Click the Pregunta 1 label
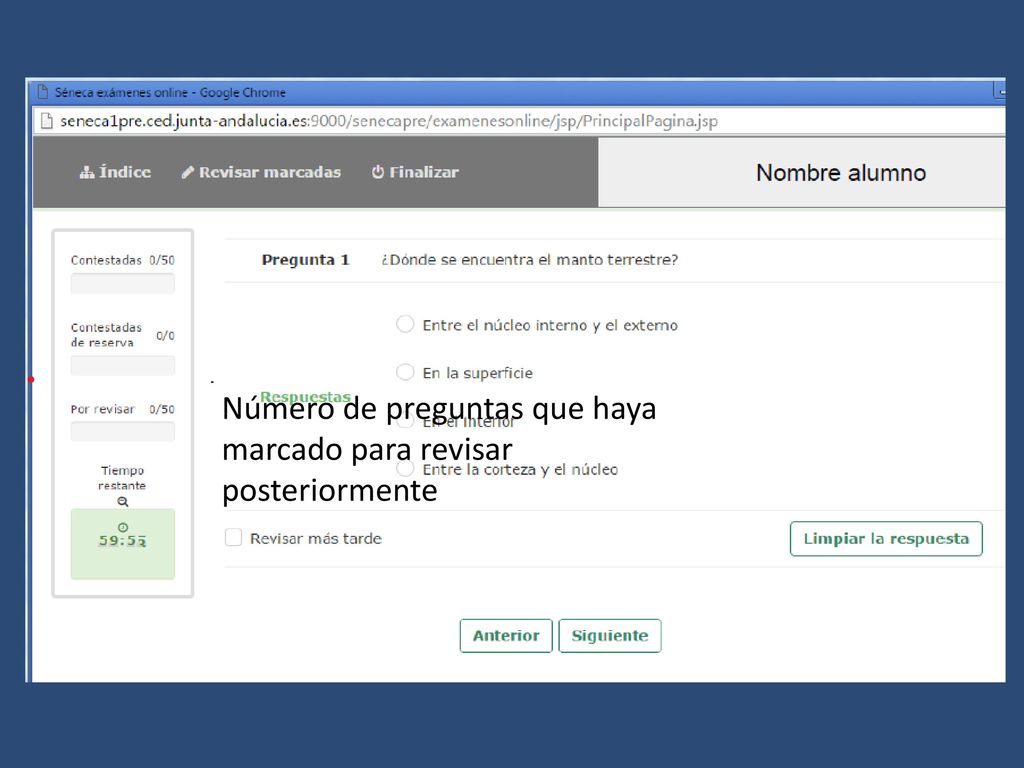 [x=306, y=260]
